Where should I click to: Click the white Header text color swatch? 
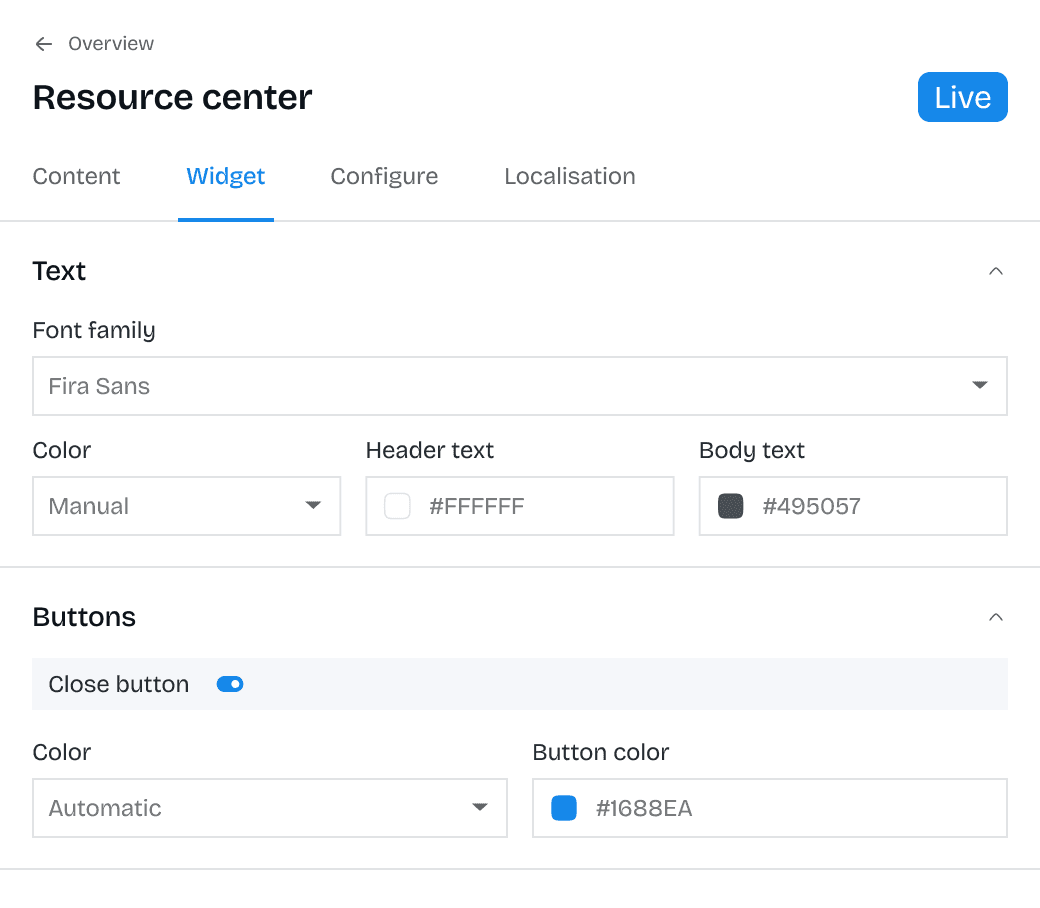point(397,506)
